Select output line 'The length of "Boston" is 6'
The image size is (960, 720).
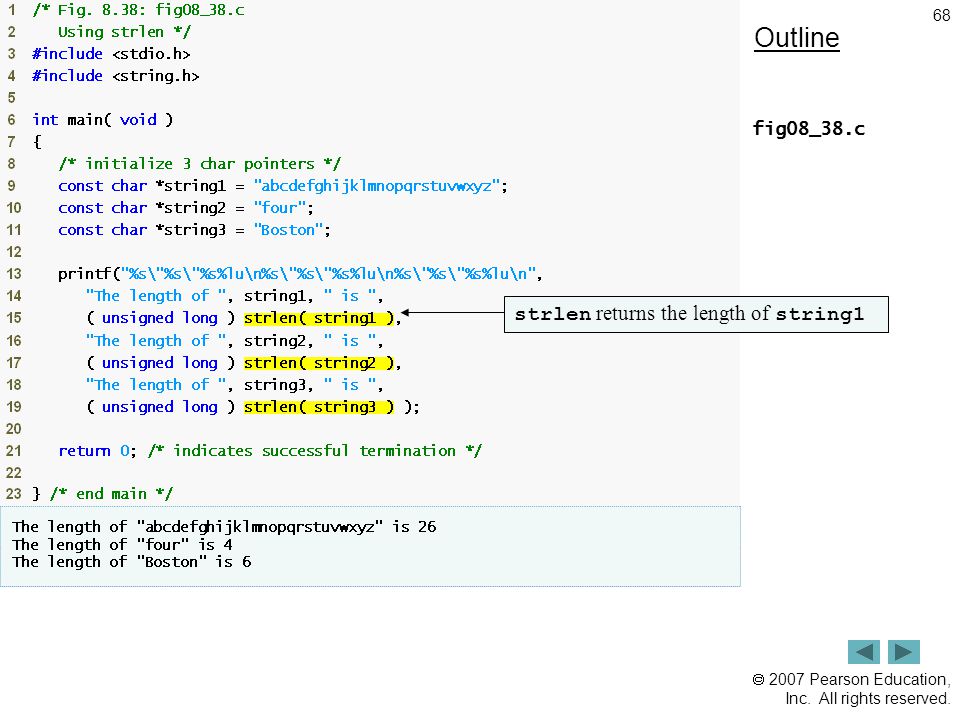click(132, 562)
